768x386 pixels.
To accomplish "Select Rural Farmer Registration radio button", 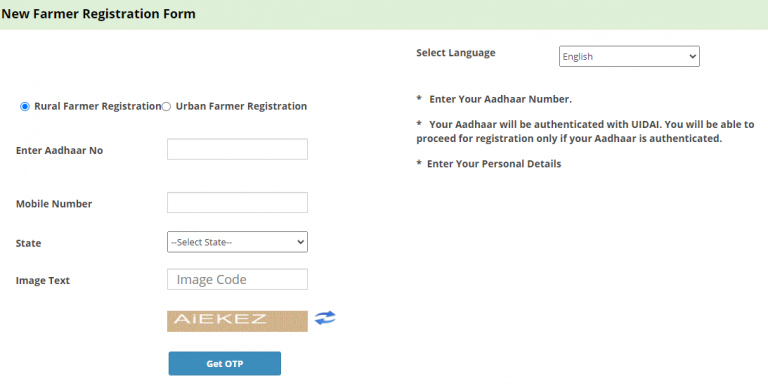I will tap(24, 107).
